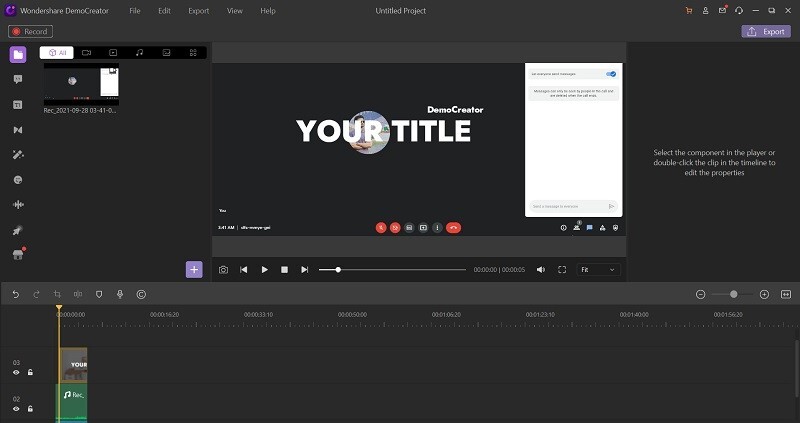Fit the timeline to window
The width and height of the screenshot is (800, 423).
tap(786, 294)
